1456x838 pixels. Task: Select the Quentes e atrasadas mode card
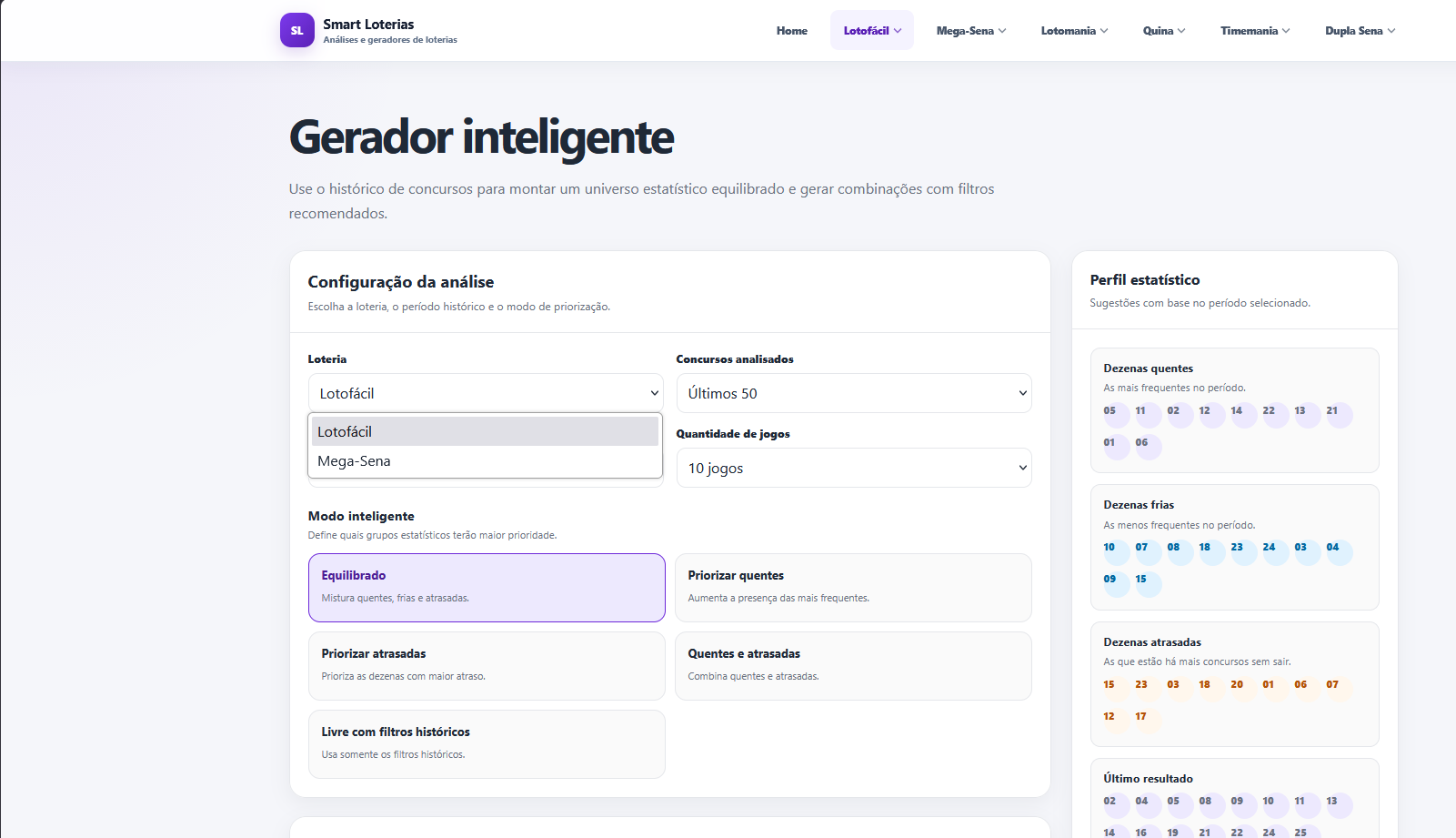click(x=853, y=666)
